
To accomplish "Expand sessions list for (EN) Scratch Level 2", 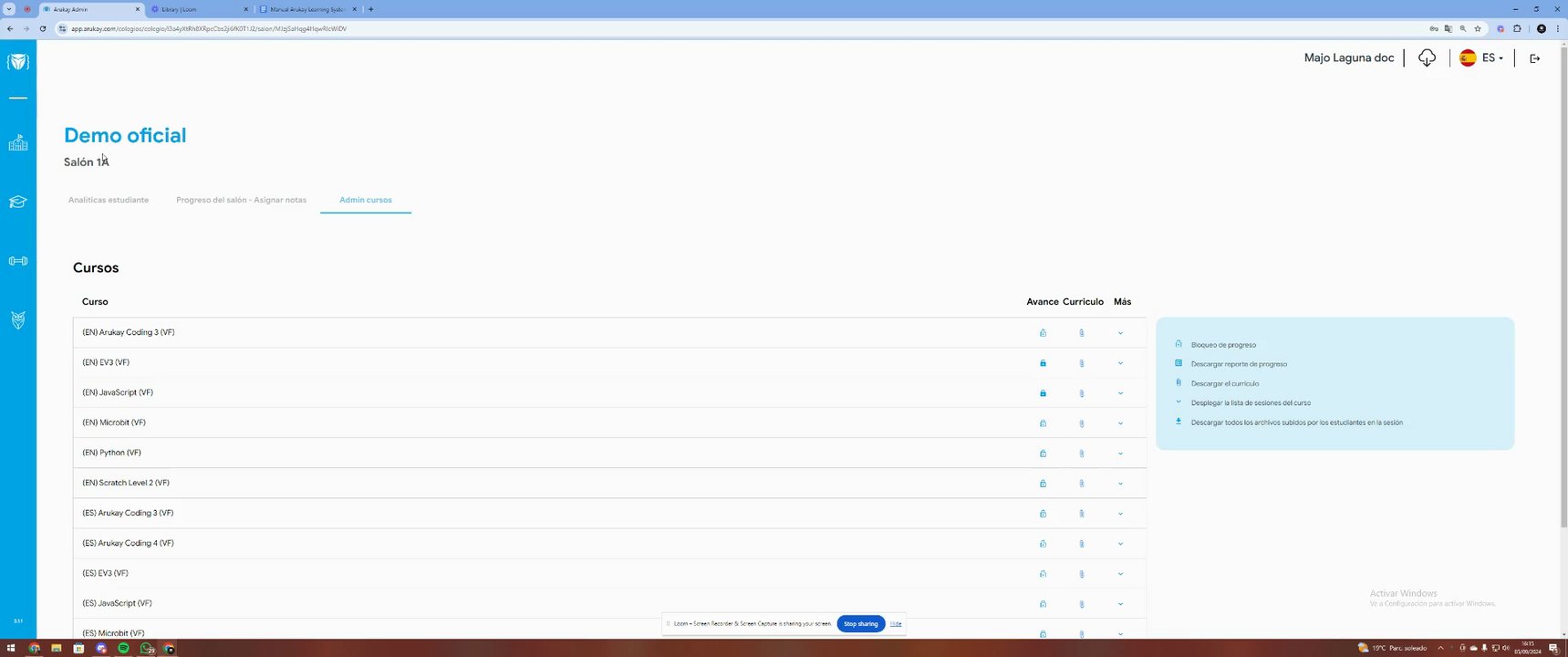I will coord(1120,484).
